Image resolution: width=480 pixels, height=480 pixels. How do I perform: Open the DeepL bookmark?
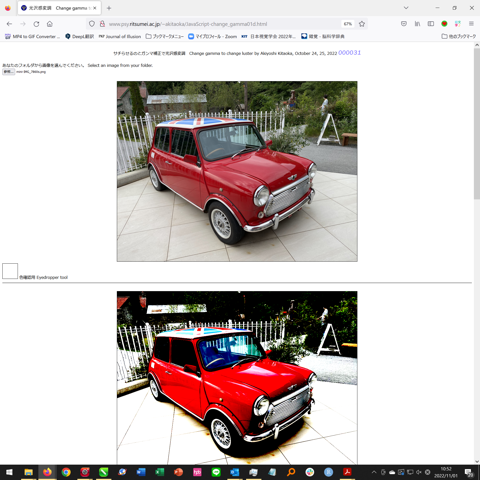[x=80, y=36]
